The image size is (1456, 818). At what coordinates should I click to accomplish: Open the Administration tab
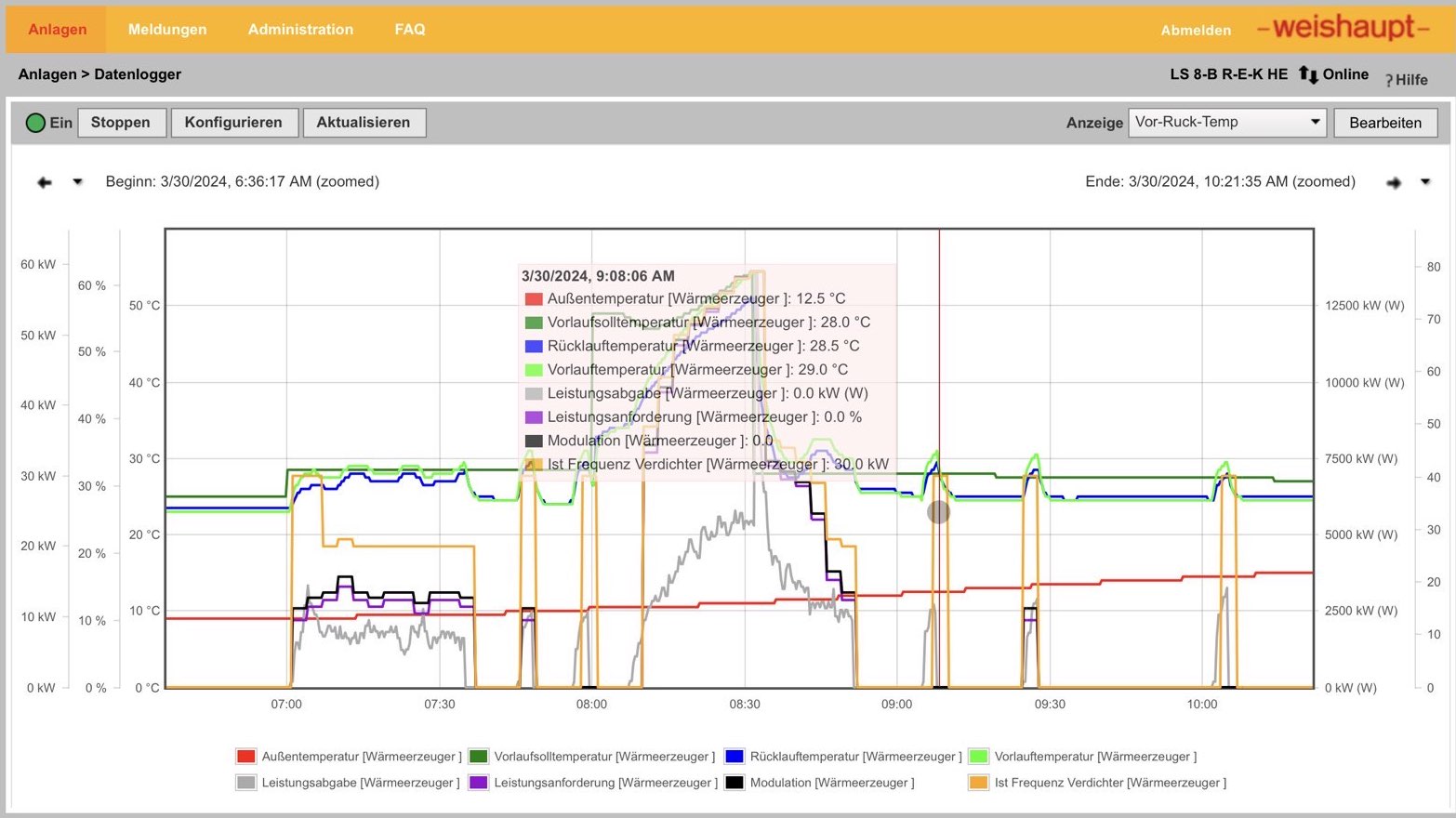300,30
